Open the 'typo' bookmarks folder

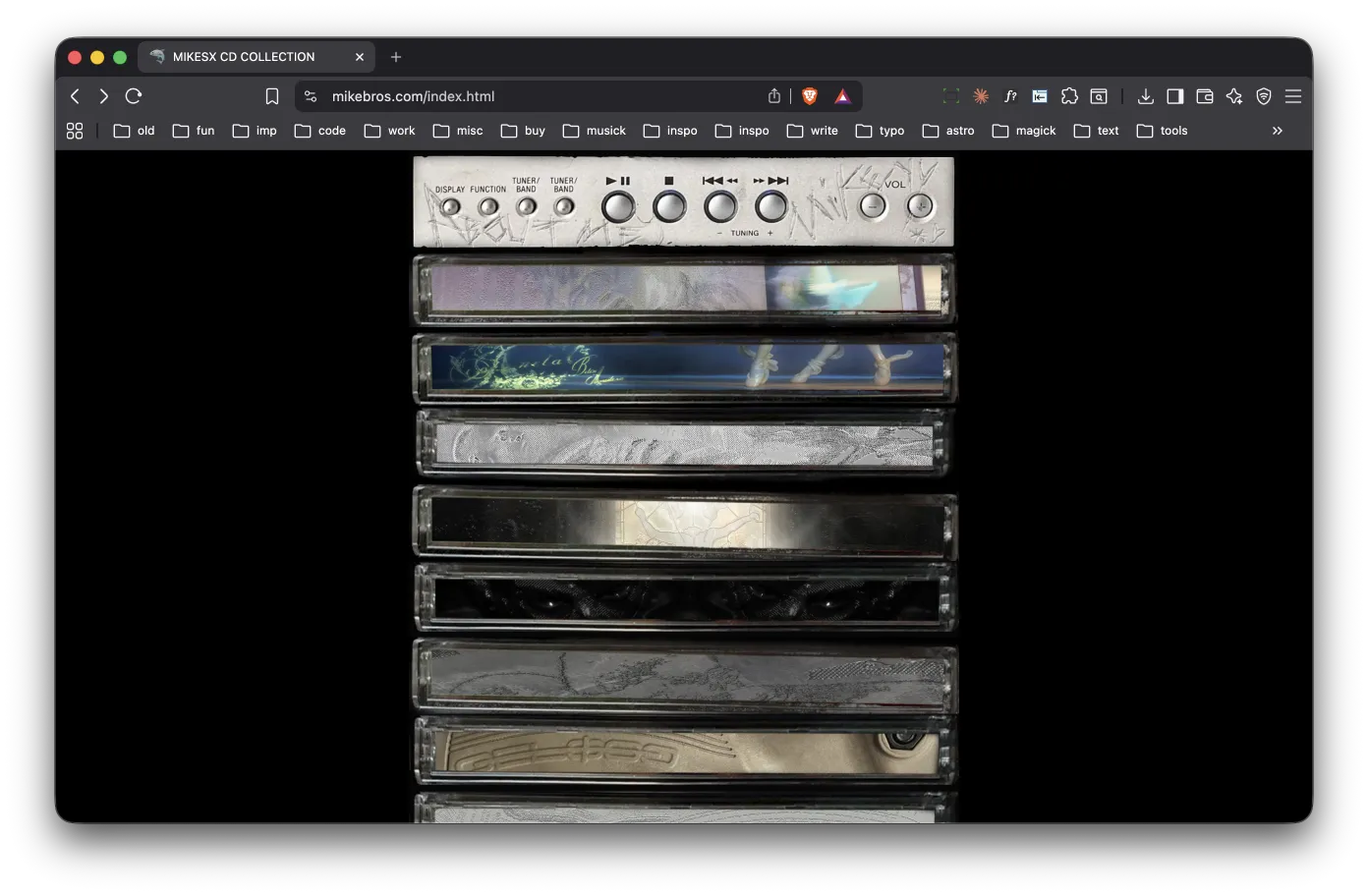[x=881, y=131]
